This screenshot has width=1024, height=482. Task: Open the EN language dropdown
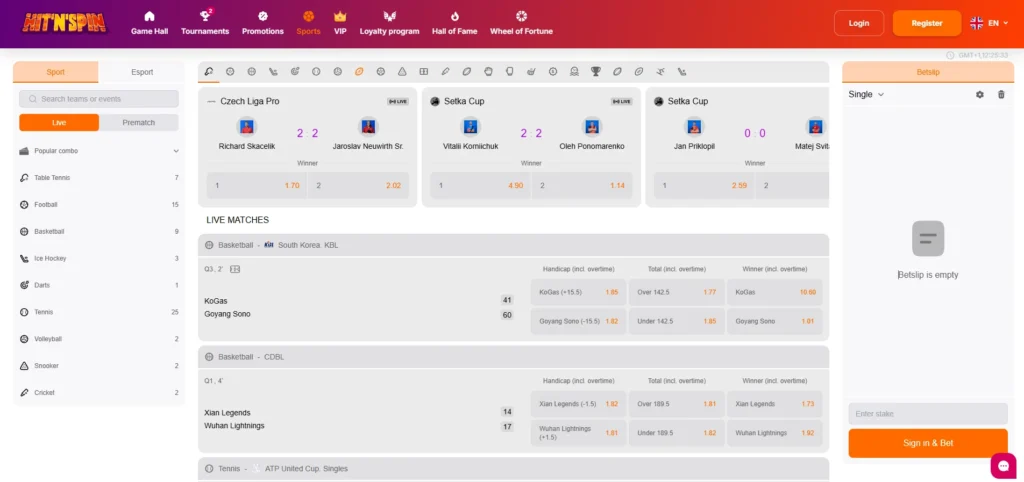pos(998,23)
